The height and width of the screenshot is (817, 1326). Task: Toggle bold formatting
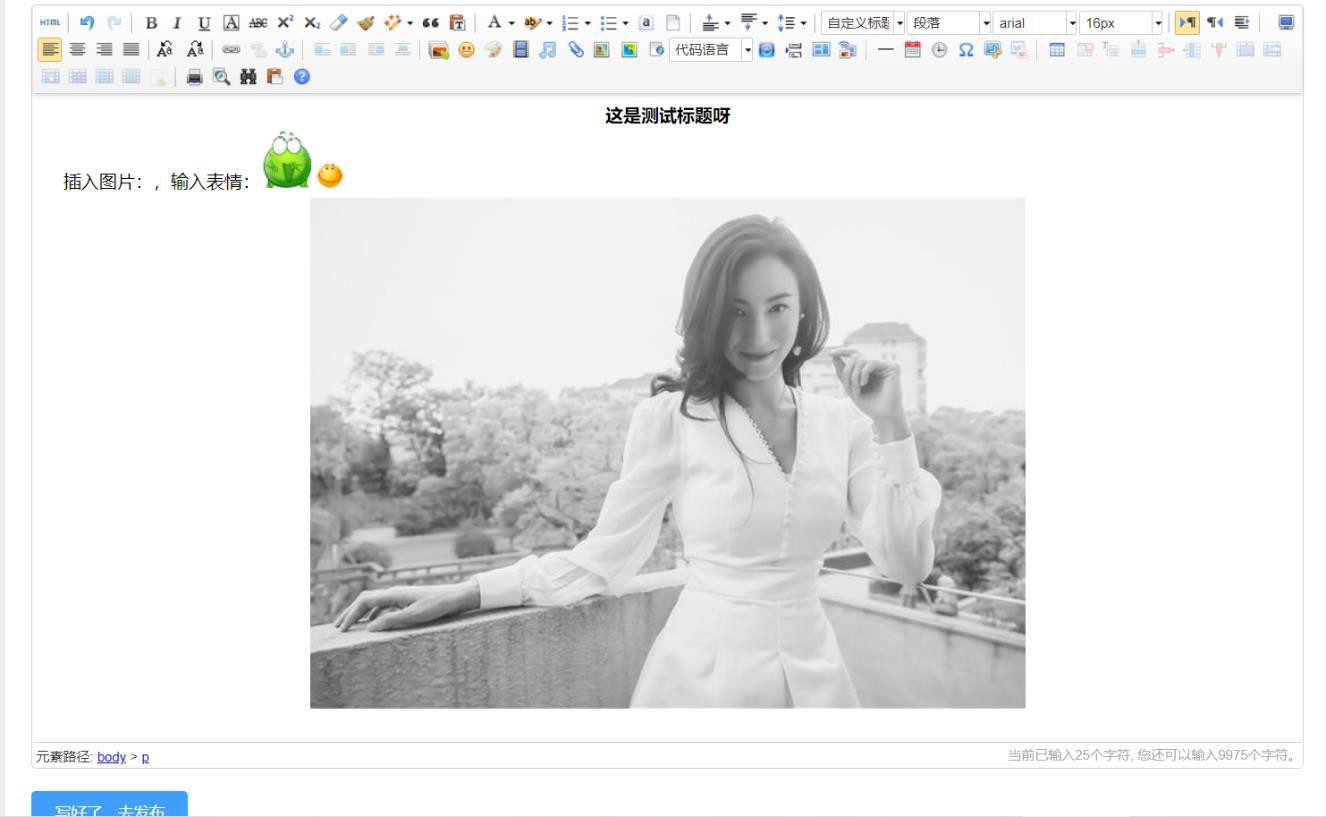pyautogui.click(x=152, y=22)
